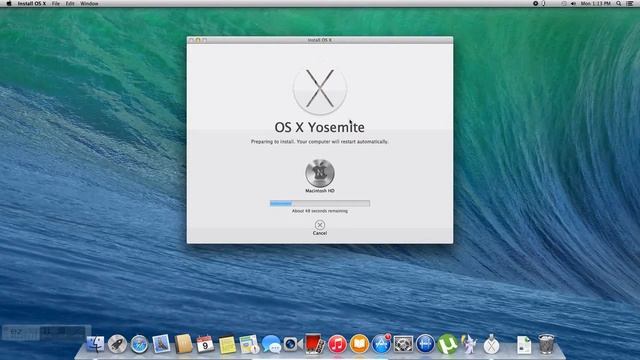Open Calendar showing 9 in Dock

[205, 344]
